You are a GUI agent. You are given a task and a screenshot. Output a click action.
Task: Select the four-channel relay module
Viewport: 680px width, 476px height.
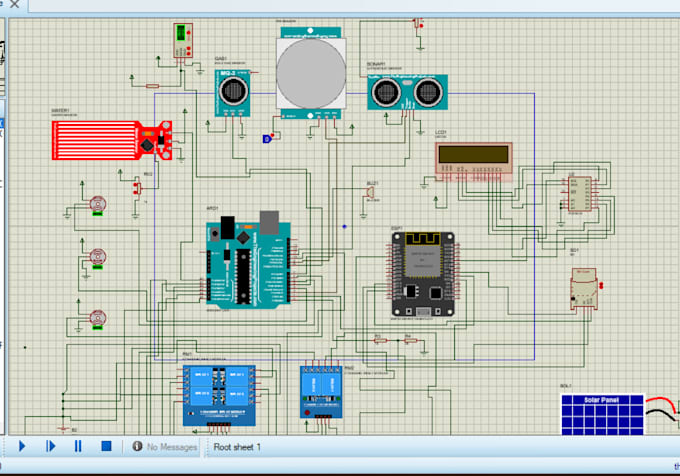coord(219,395)
